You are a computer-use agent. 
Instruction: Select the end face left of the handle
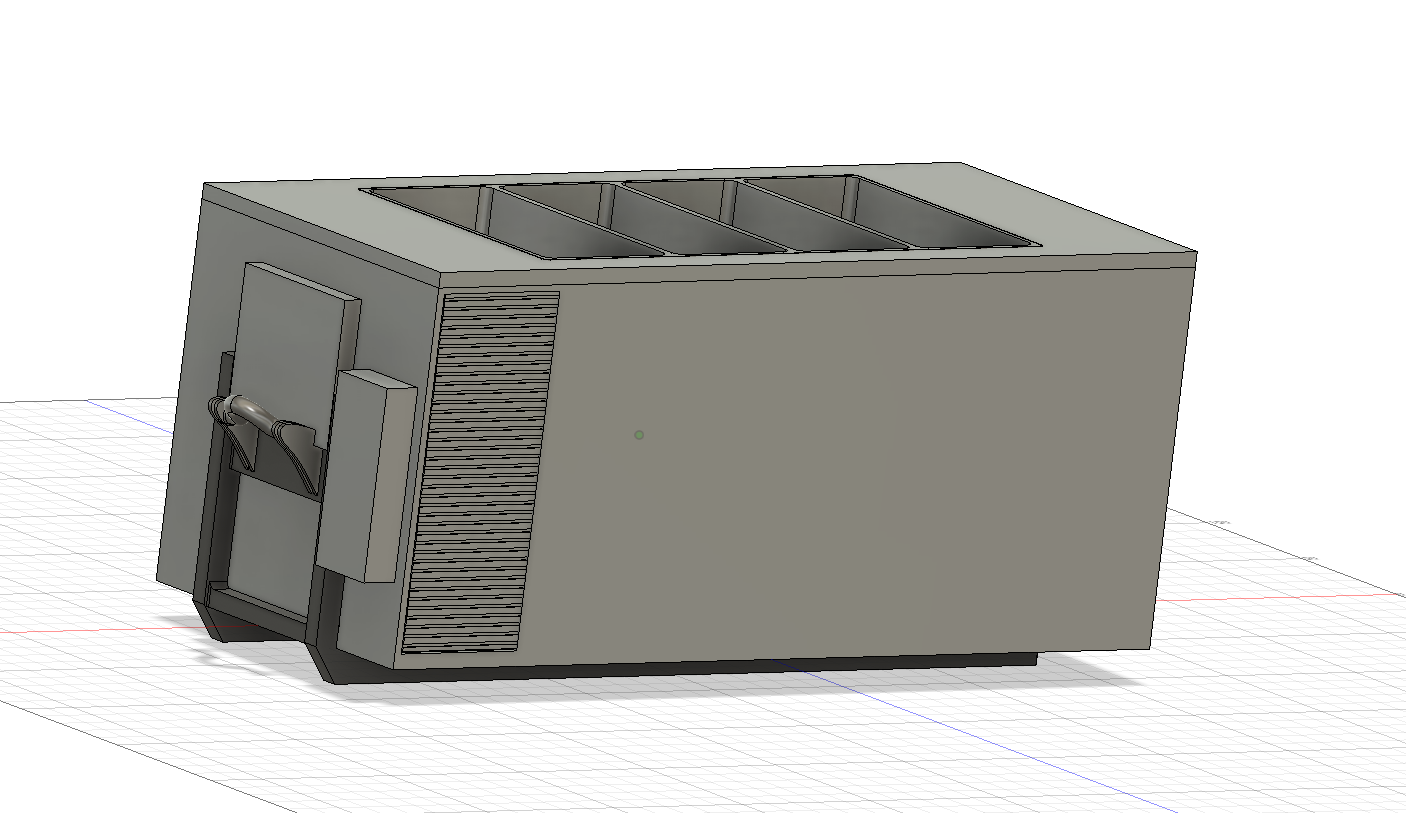pyautogui.click(x=190, y=400)
